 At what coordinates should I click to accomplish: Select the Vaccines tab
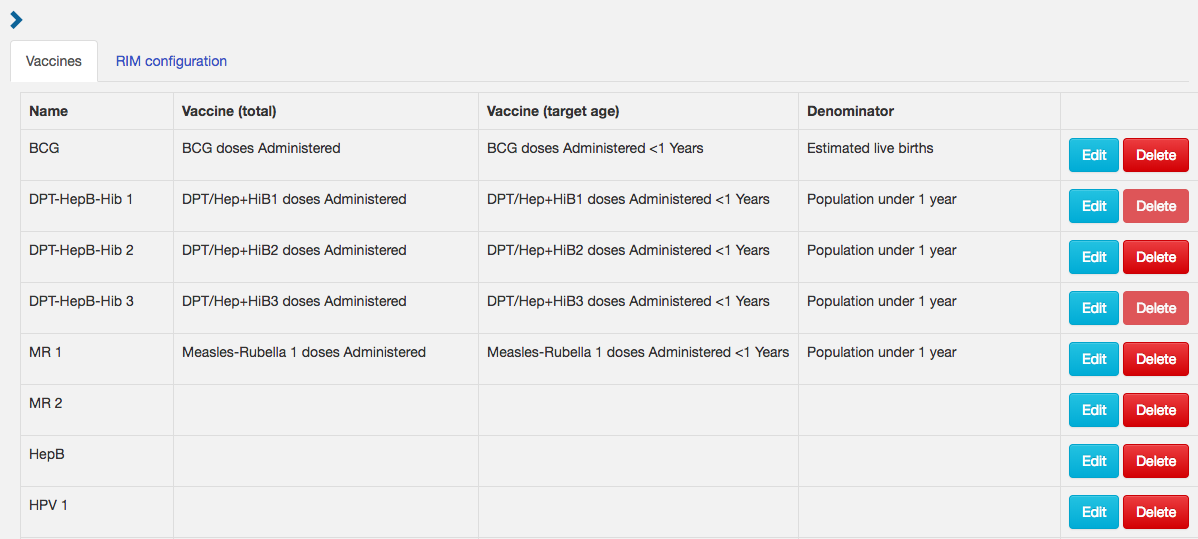53,61
